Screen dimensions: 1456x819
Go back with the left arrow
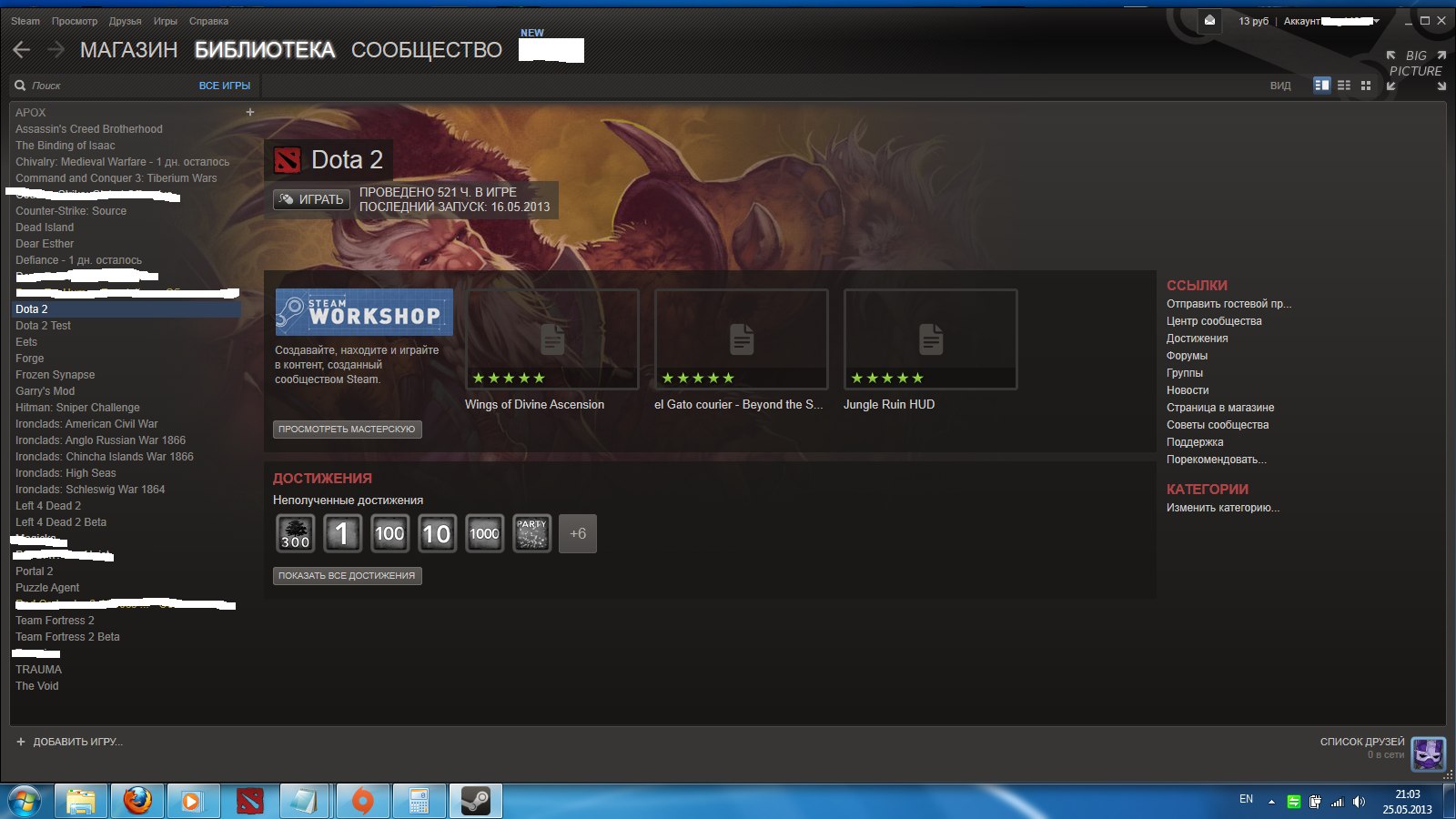click(x=22, y=50)
